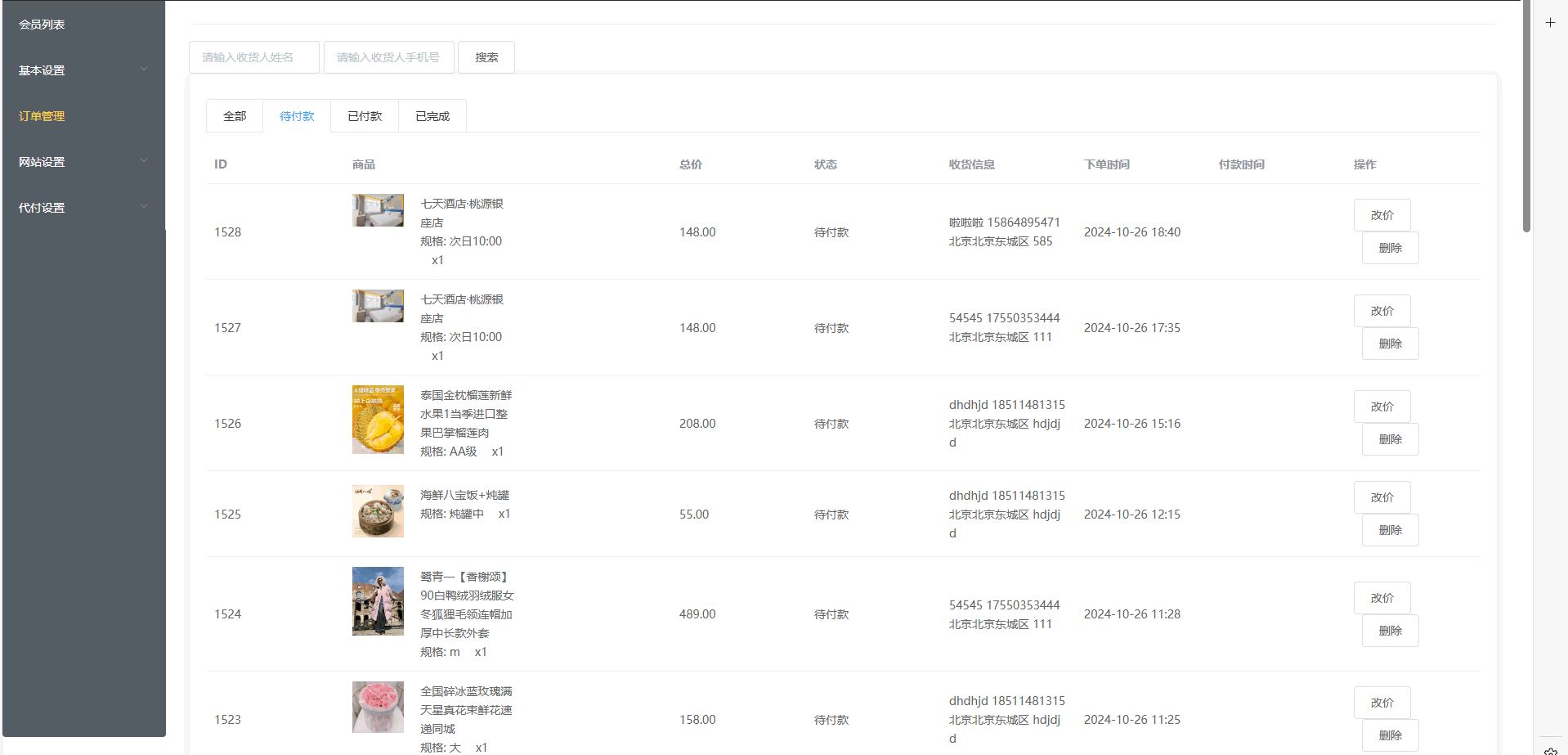The width and height of the screenshot is (1568, 755).
Task: Expand the 网站设置 sidebar menu
Action: tap(83, 162)
